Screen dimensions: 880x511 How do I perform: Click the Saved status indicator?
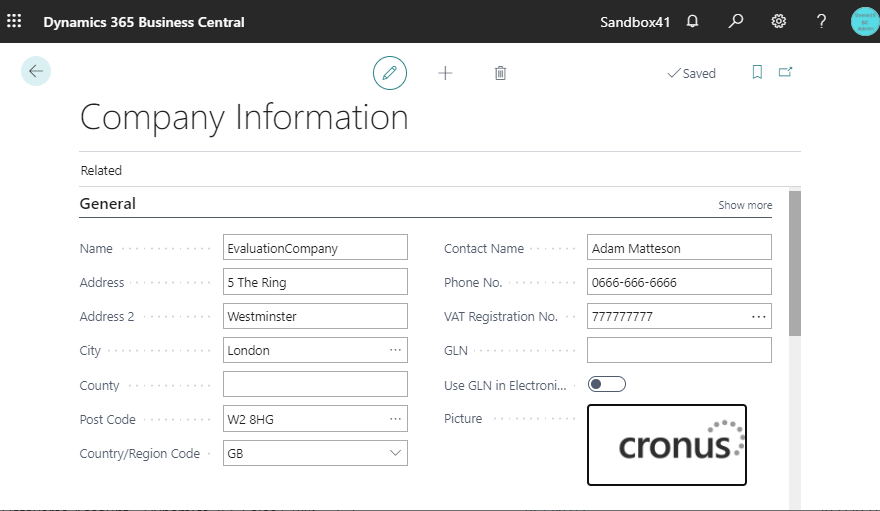tap(691, 73)
